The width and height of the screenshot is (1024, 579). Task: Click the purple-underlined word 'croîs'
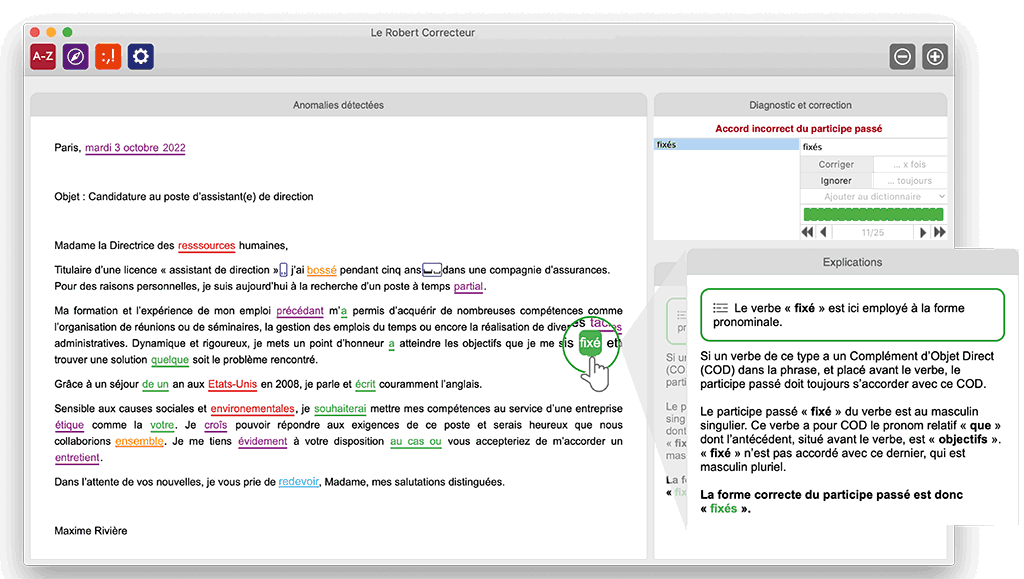tap(216, 425)
